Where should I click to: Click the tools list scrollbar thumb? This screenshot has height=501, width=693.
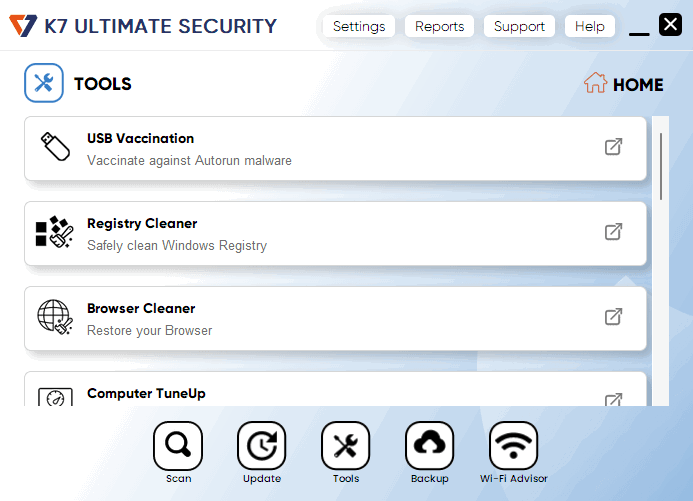point(661,166)
